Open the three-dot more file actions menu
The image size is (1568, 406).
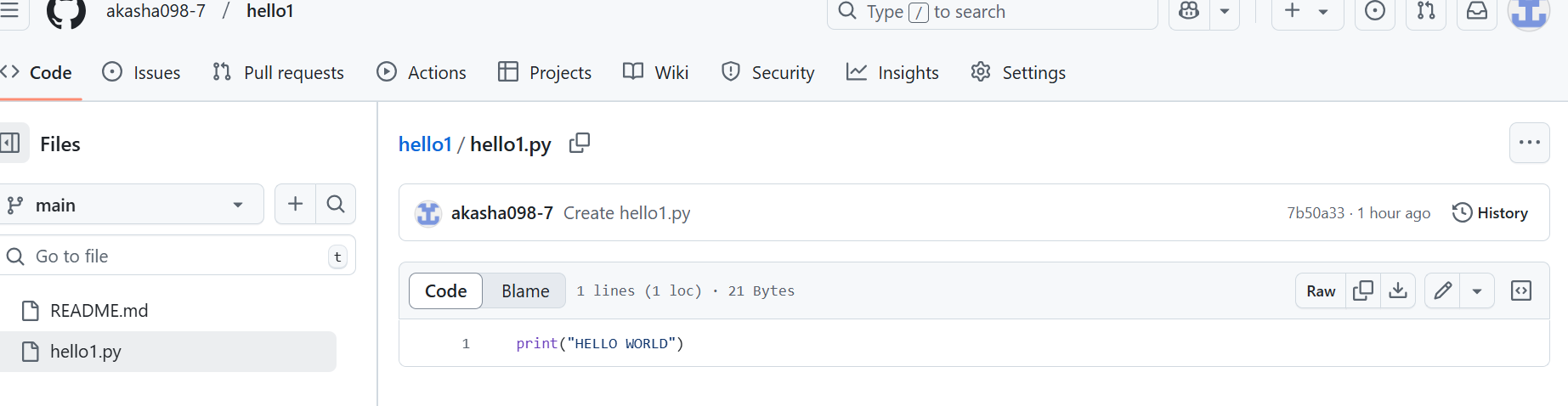tap(1529, 143)
